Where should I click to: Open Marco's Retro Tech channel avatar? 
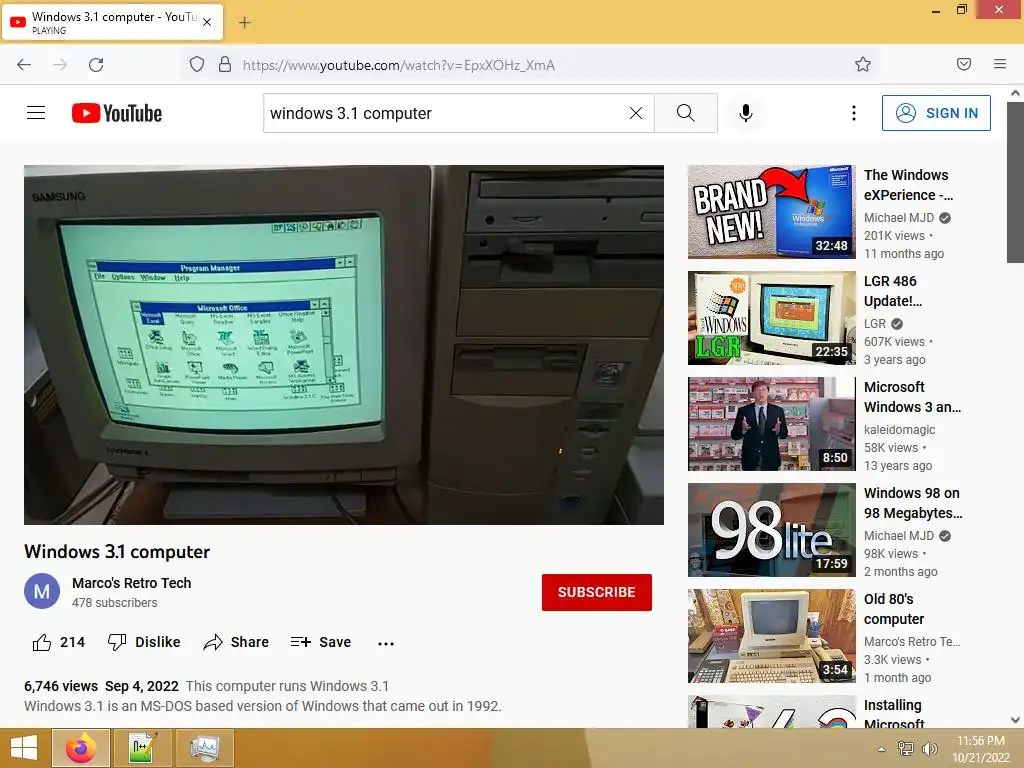pos(42,591)
